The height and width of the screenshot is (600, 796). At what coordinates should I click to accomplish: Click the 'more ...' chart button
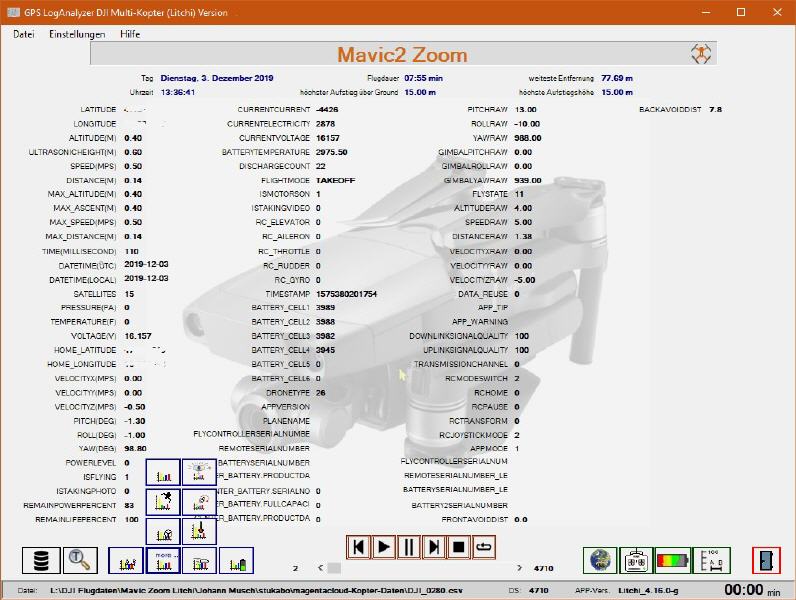point(163,560)
